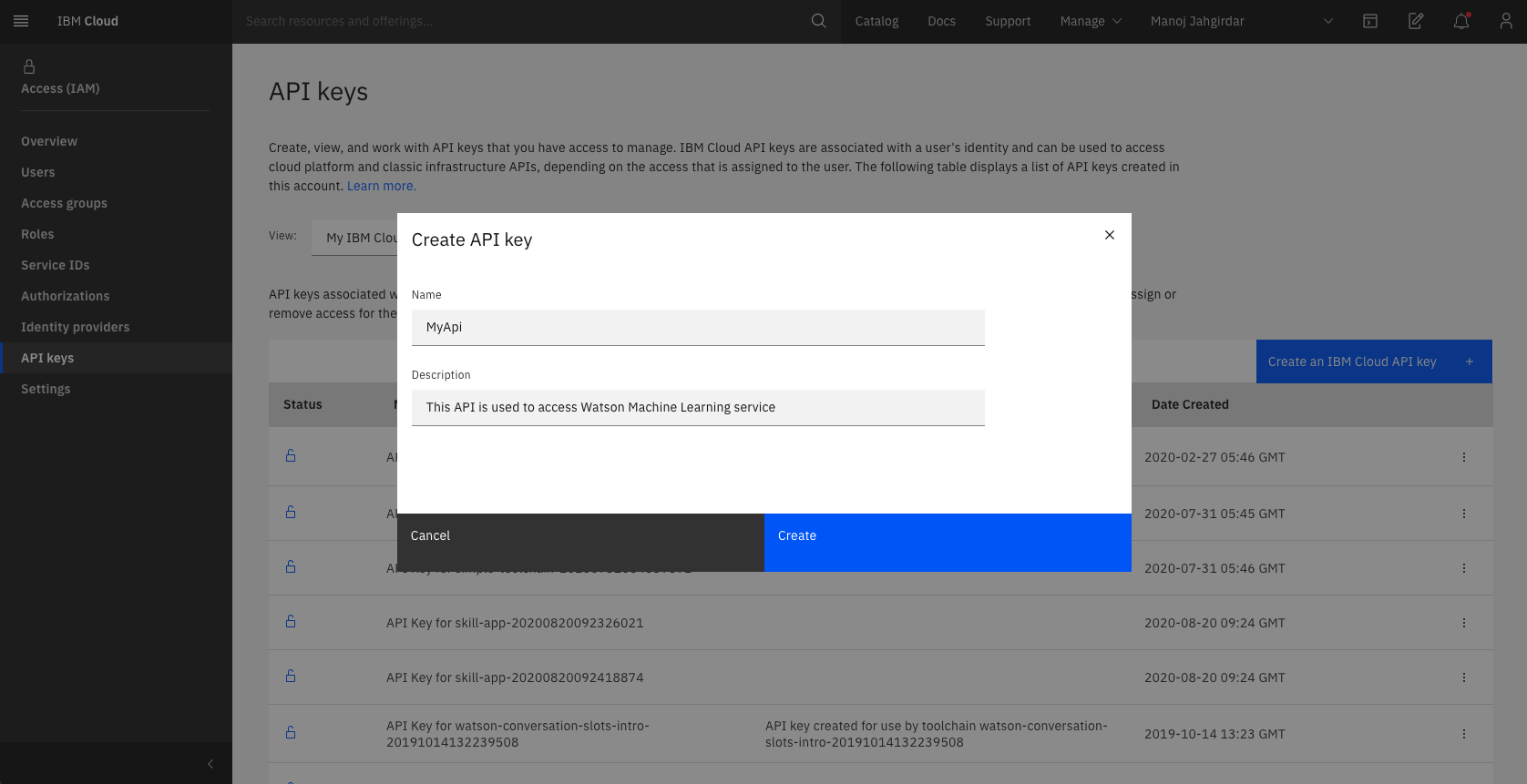Click unlock icon for skill-app-20200820092418874 row
Viewport: 1527px width, 784px height.
[x=291, y=676]
